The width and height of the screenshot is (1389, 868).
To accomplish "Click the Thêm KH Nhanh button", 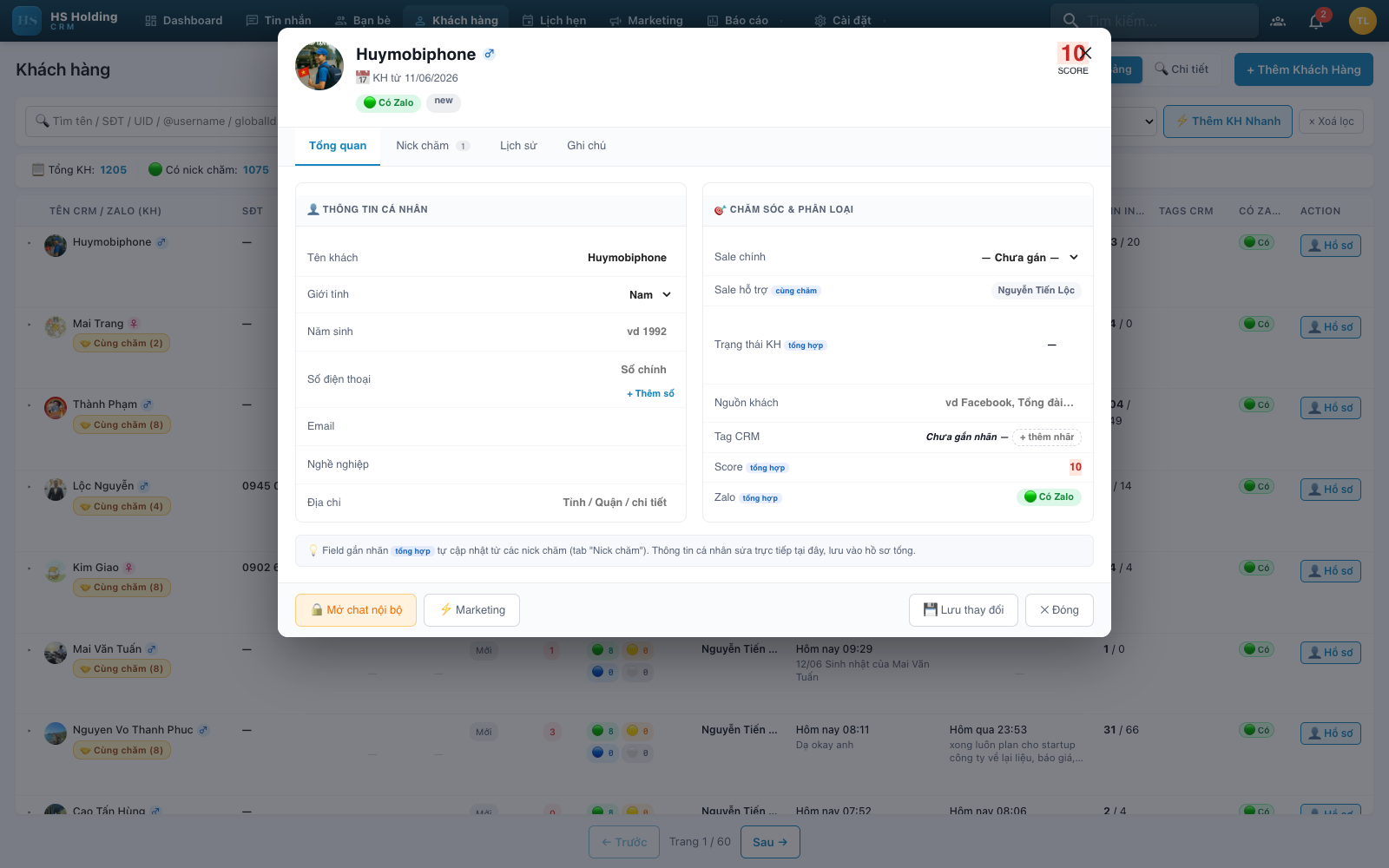I will [1228, 122].
